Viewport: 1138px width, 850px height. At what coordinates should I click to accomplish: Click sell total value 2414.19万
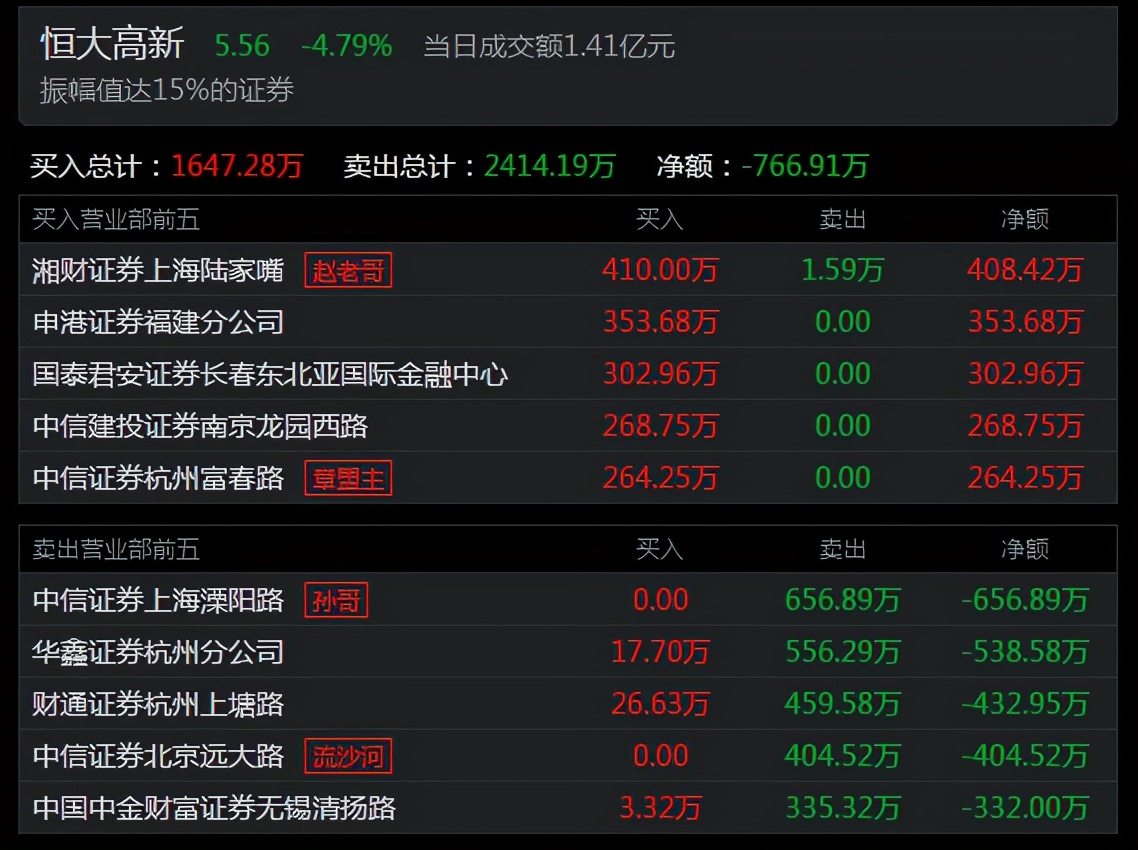point(550,166)
